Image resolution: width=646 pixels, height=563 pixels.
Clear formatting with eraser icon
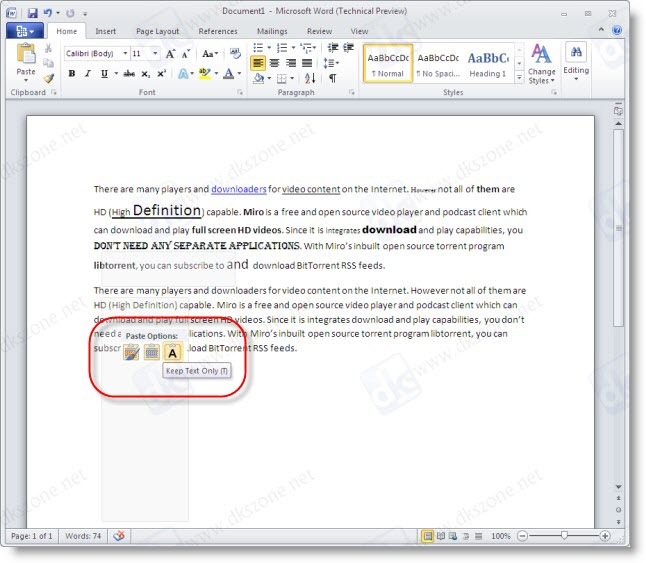click(235, 53)
